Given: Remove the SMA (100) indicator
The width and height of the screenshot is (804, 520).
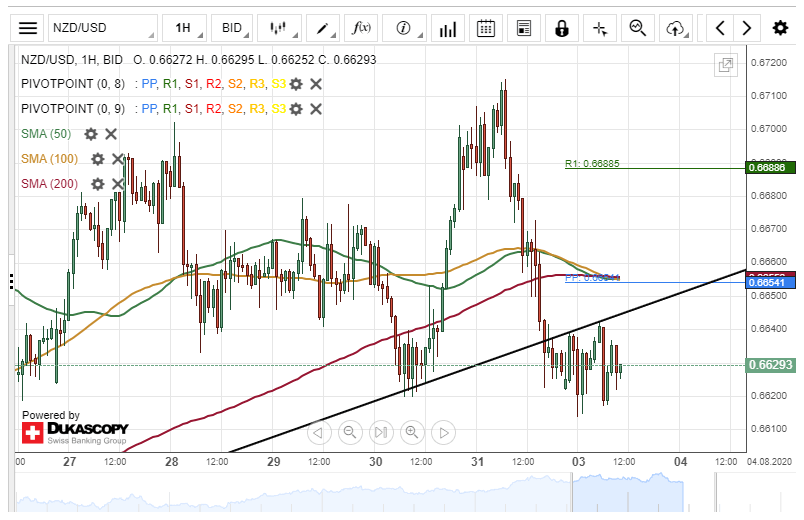Looking at the screenshot, I should click(117, 159).
